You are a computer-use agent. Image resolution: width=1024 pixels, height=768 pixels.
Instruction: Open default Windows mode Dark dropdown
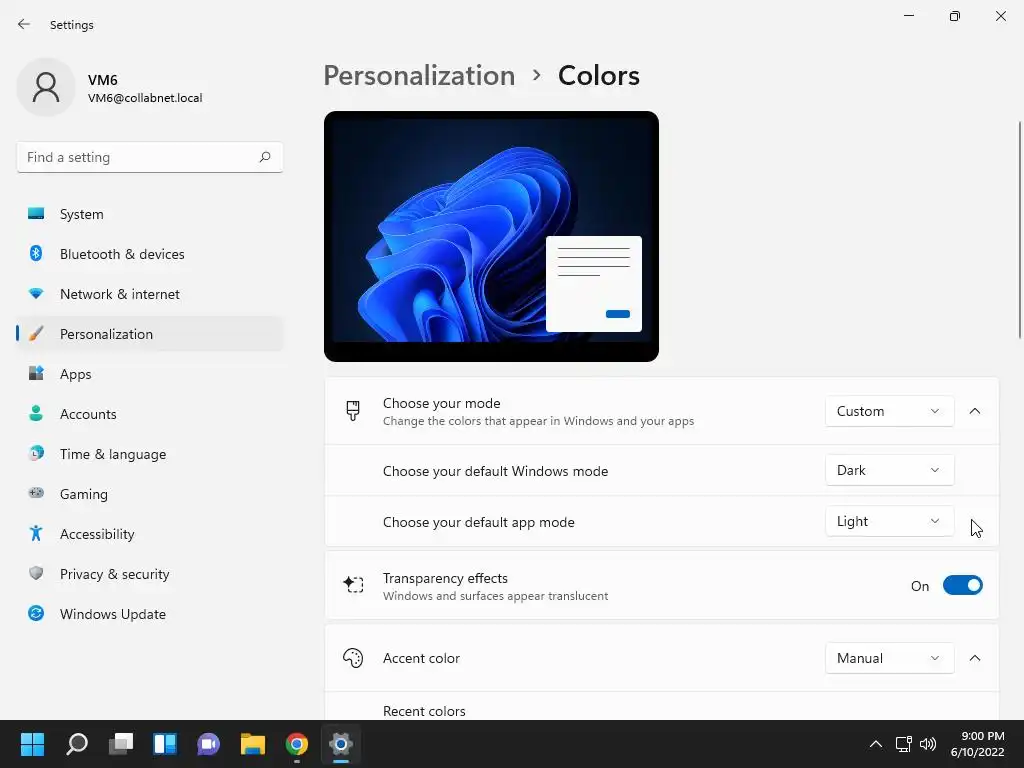[x=889, y=470]
